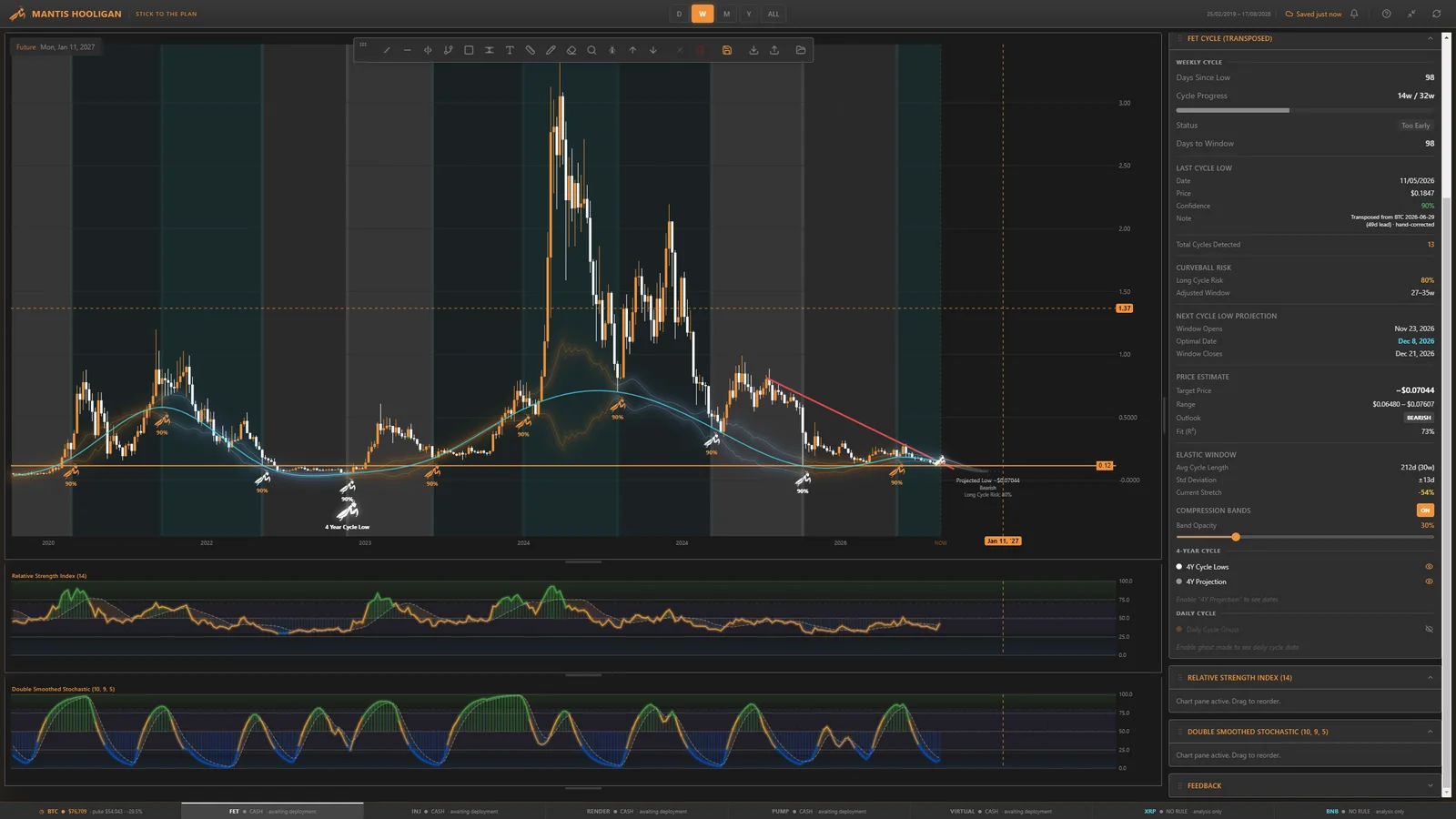Switch to the D daily timeframe

click(x=679, y=14)
